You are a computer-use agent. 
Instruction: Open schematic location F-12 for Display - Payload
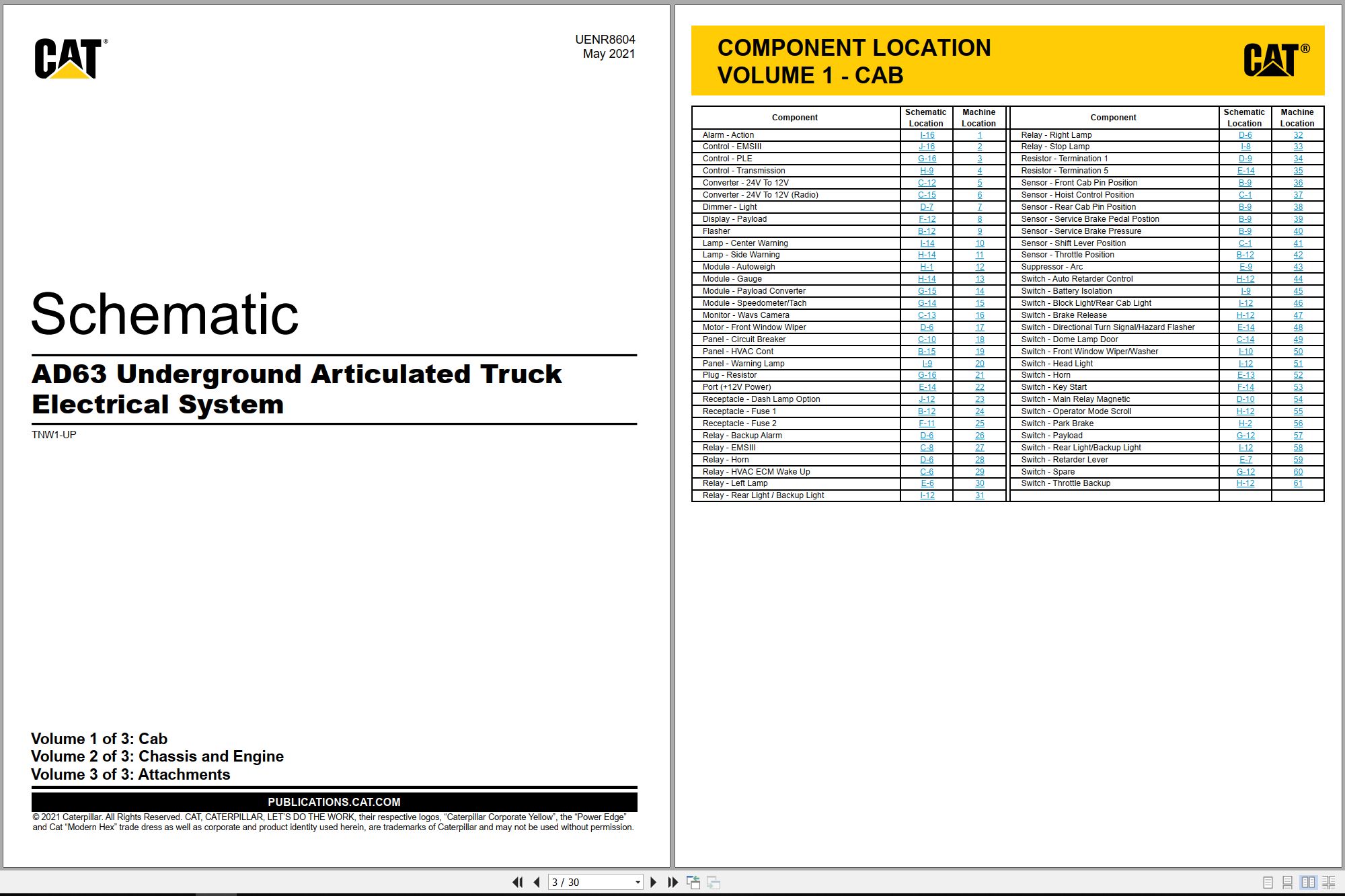tap(927, 219)
